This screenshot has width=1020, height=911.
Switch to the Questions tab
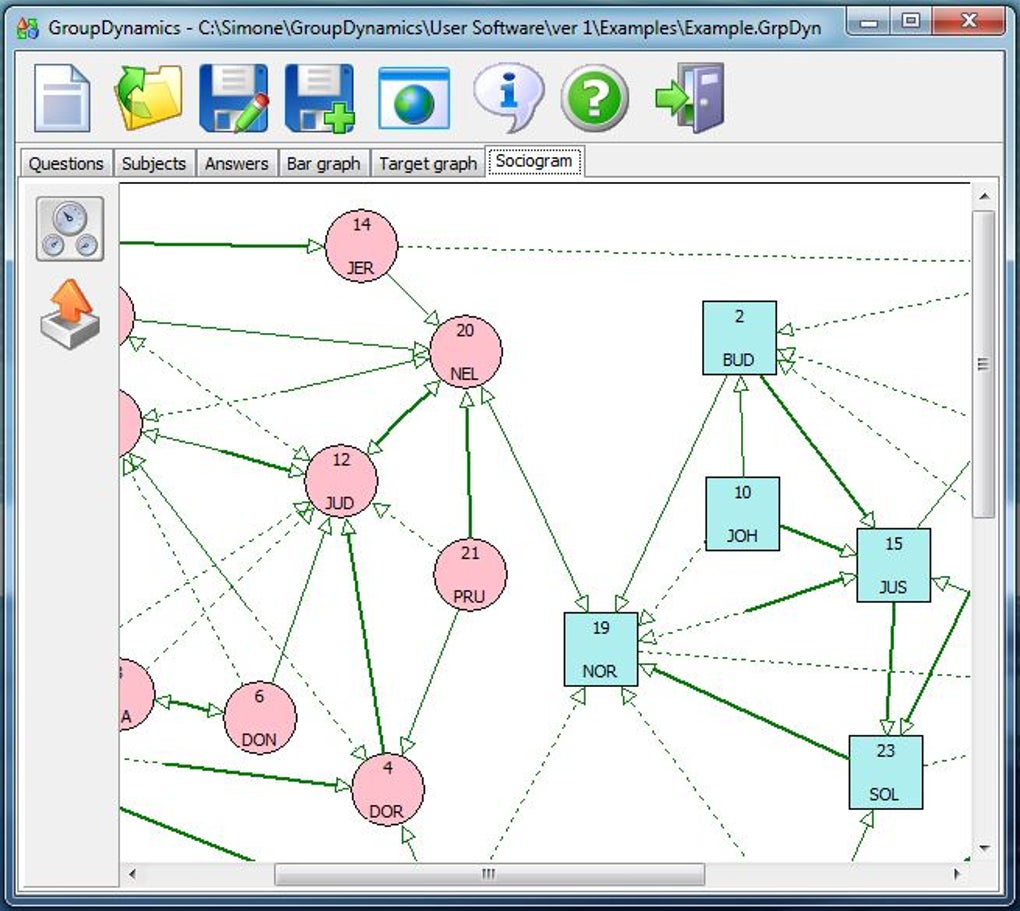66,163
